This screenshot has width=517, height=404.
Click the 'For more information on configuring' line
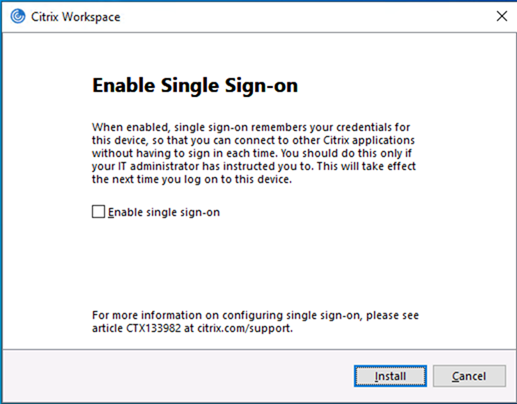pos(255,315)
